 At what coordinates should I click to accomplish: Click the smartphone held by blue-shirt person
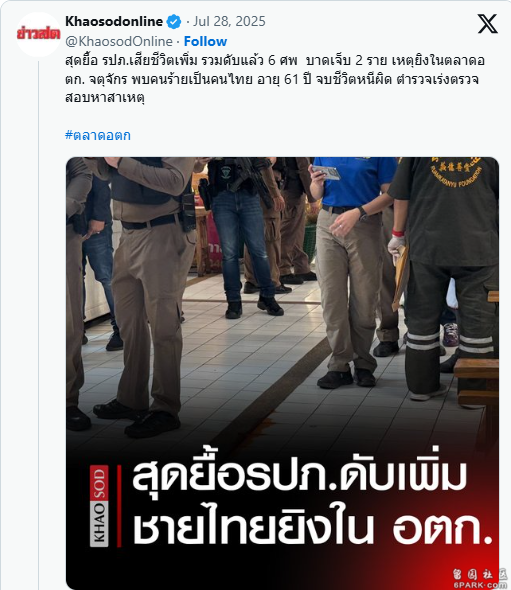(x=326, y=172)
